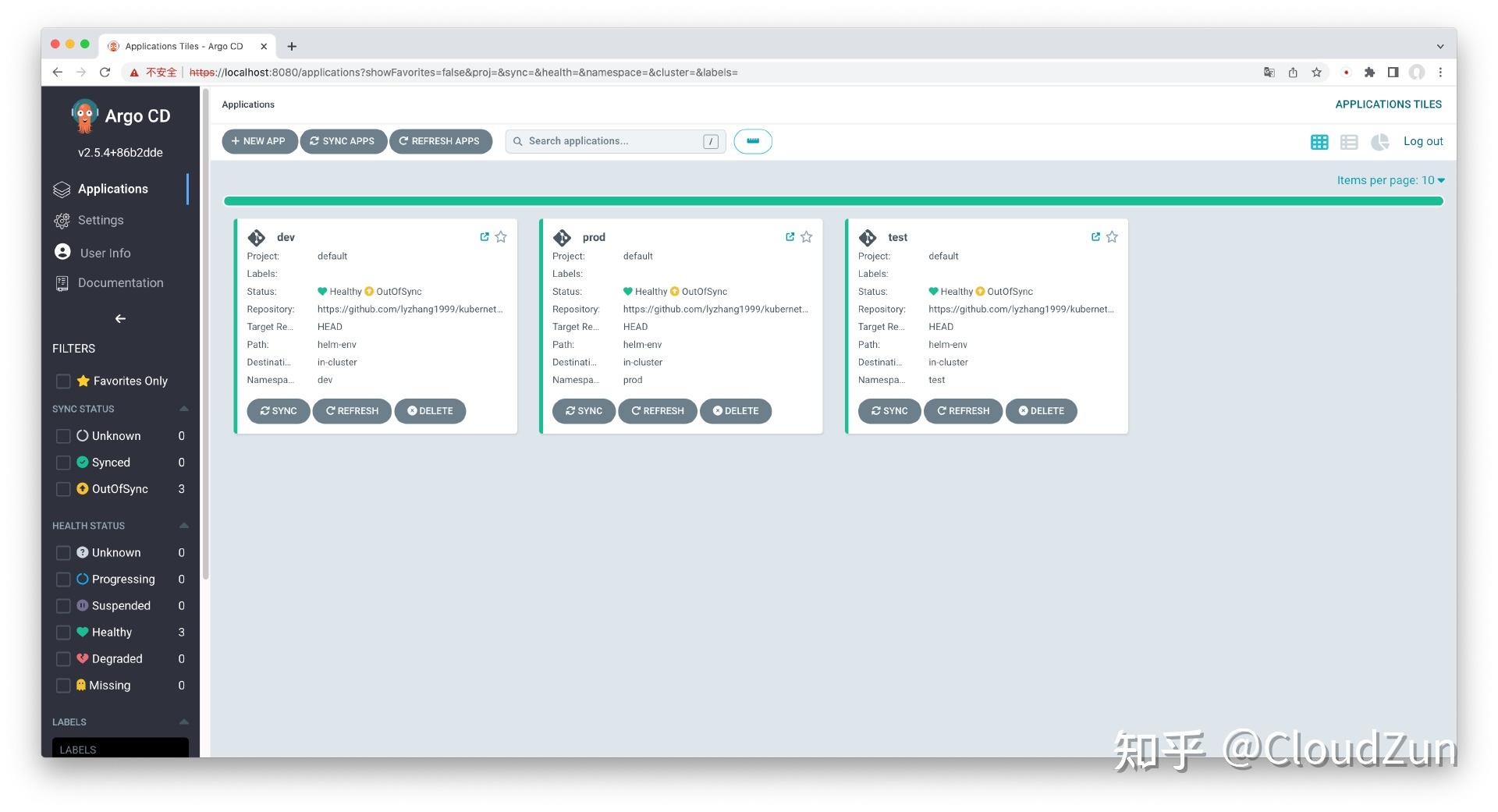The width and height of the screenshot is (1498, 812).
Task: Click sidebar vertical scrollbar
Action: pos(206,335)
